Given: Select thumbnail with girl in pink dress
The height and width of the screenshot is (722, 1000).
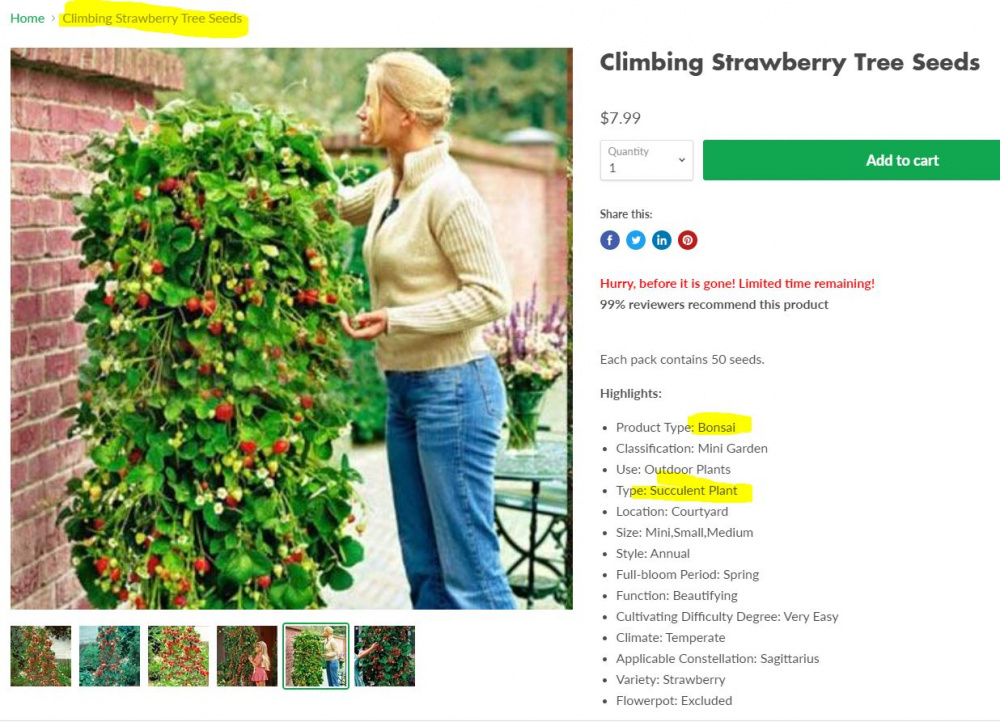Looking at the screenshot, I should pyautogui.click(x=247, y=656).
